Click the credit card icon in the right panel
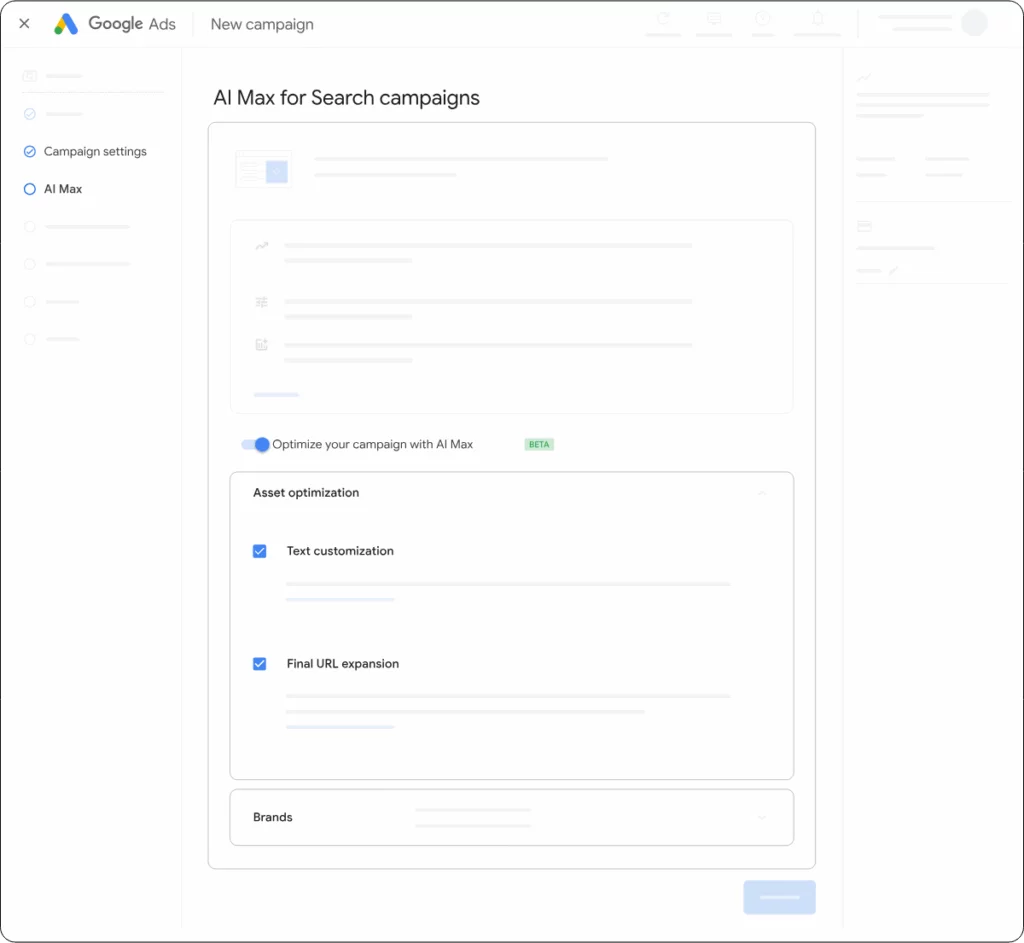The width and height of the screenshot is (1024, 943). 864,227
